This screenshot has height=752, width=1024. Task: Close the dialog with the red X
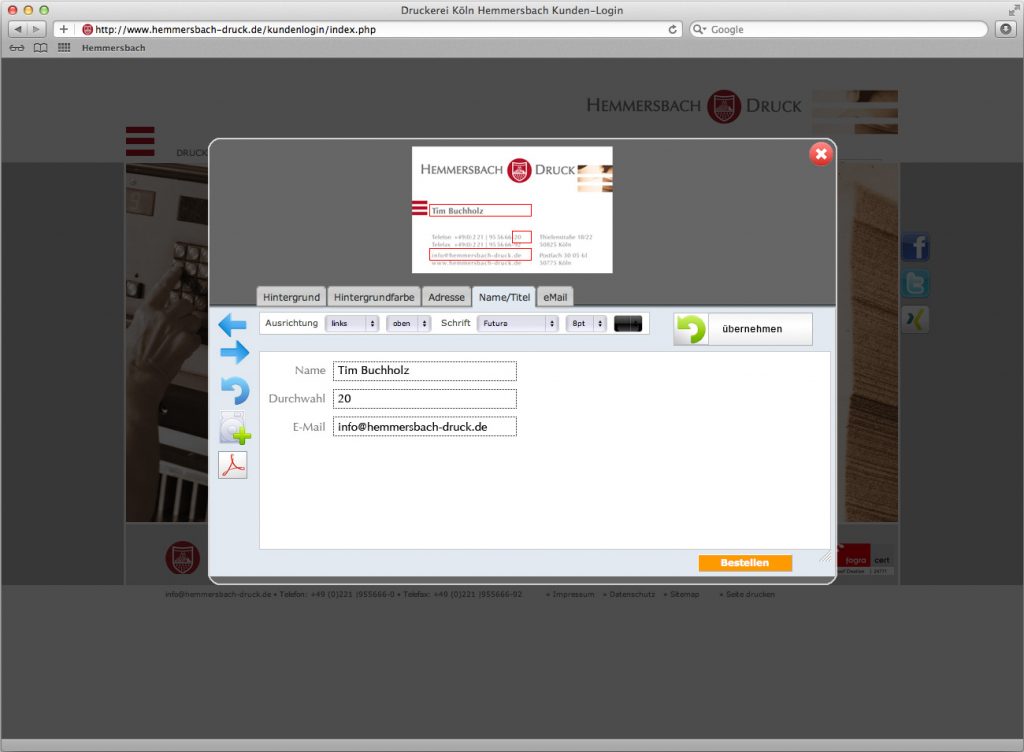pyautogui.click(x=821, y=153)
